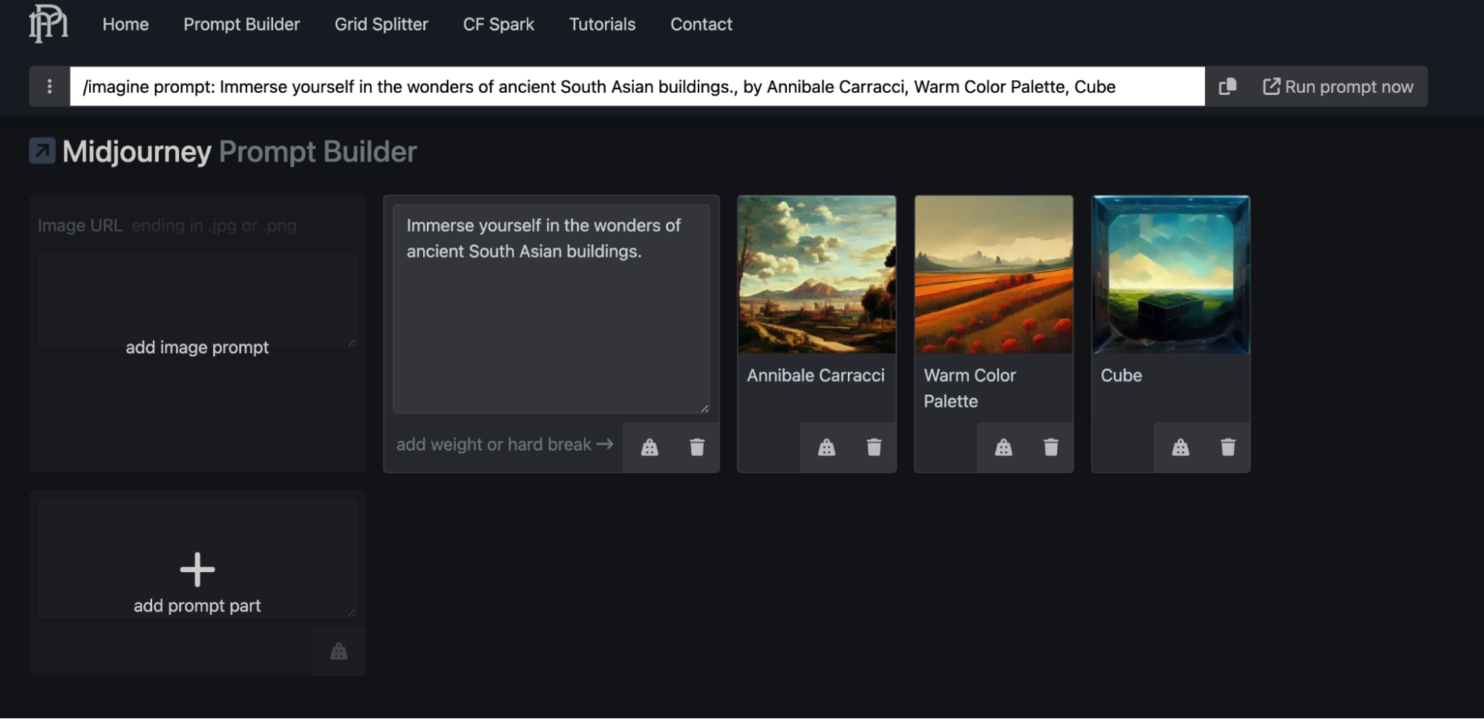Open the CF Spark page
The image size is (1484, 719).
tap(498, 24)
